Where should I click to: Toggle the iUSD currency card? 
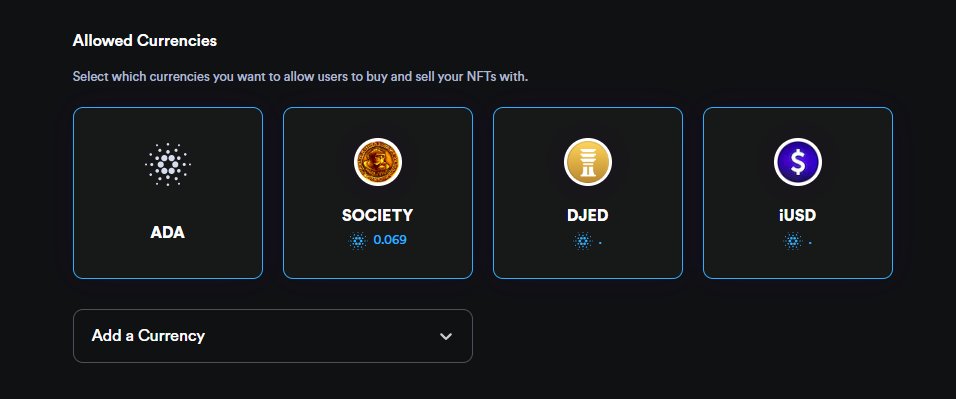[797, 193]
